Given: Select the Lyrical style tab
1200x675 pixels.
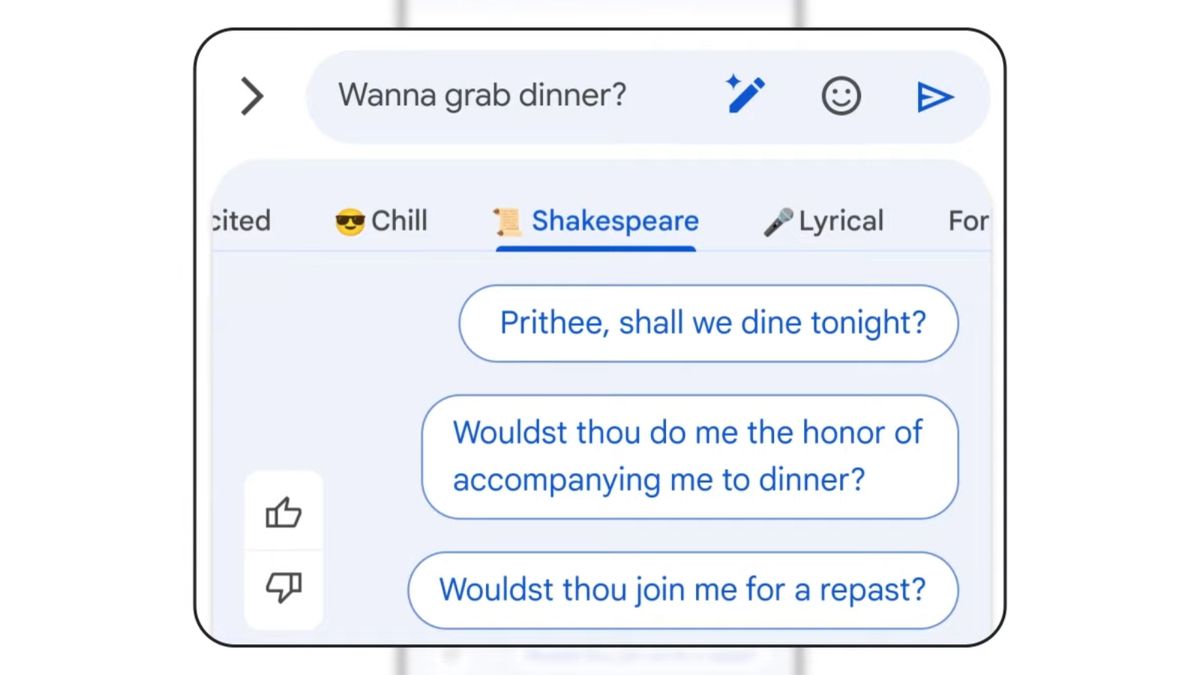Looking at the screenshot, I should click(822, 220).
